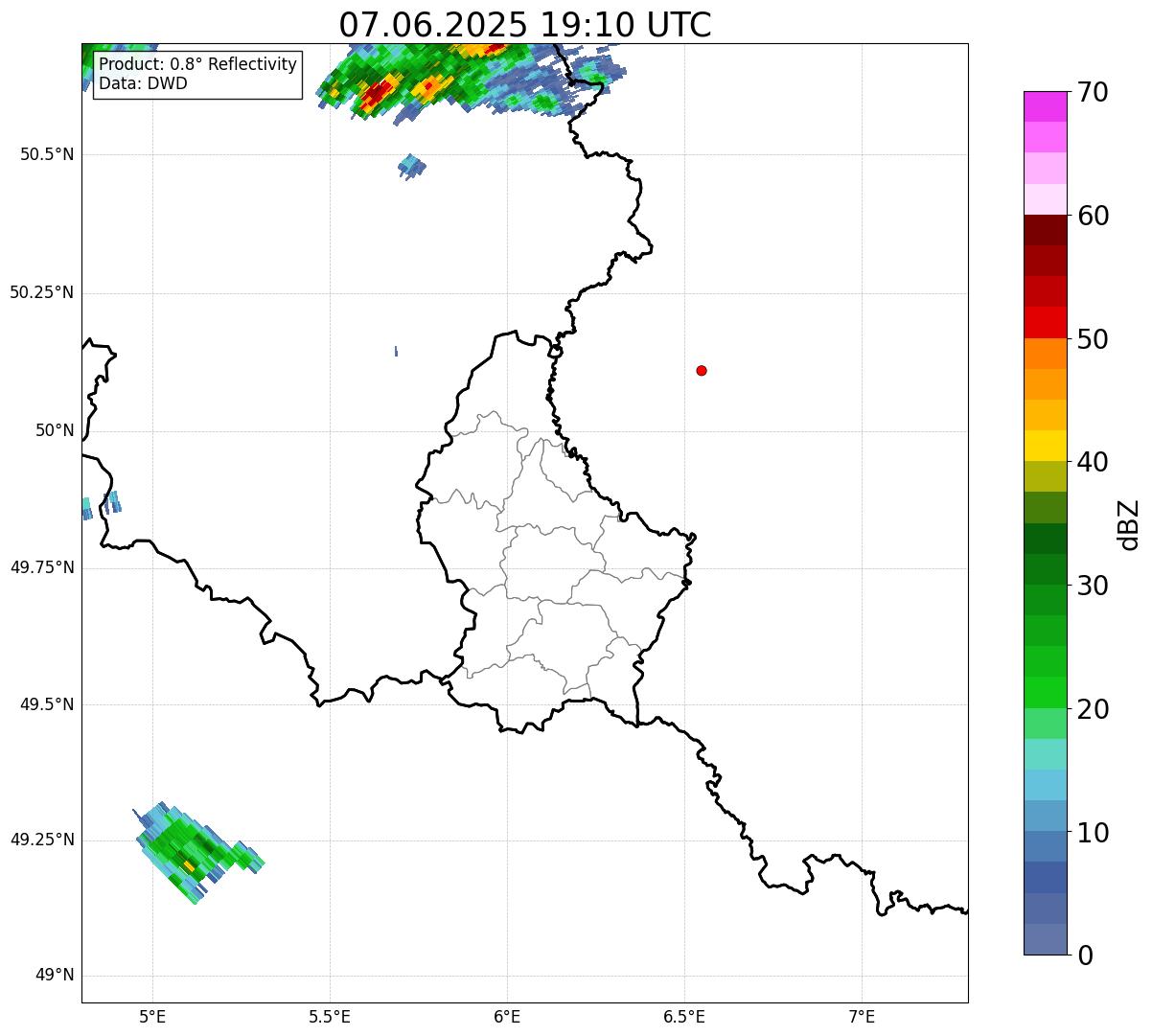Click the red station marker dot
Screen dimensions: 1152x1036
(x=702, y=370)
